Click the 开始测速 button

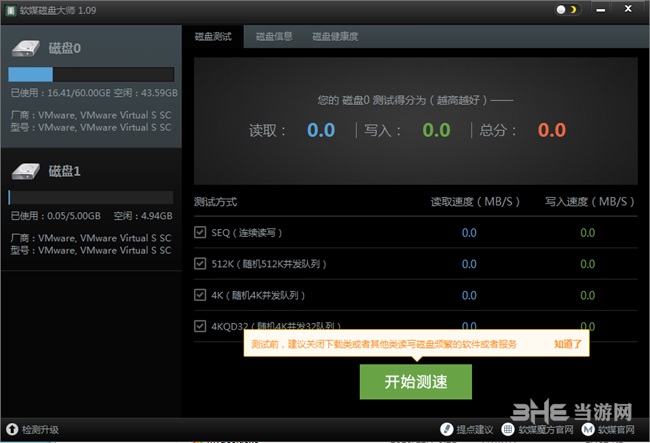[416, 382]
